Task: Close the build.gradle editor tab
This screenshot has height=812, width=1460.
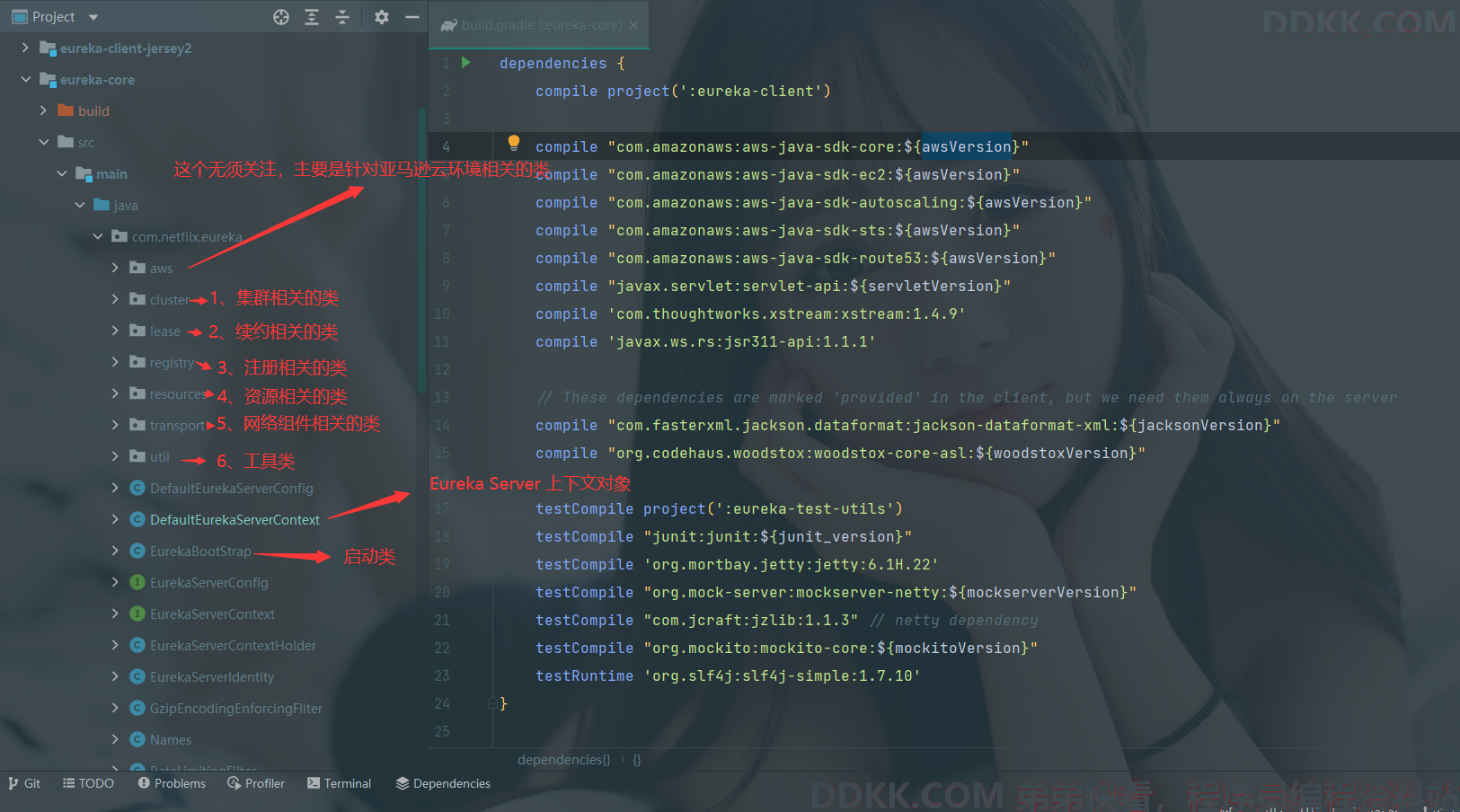Action: click(x=633, y=25)
